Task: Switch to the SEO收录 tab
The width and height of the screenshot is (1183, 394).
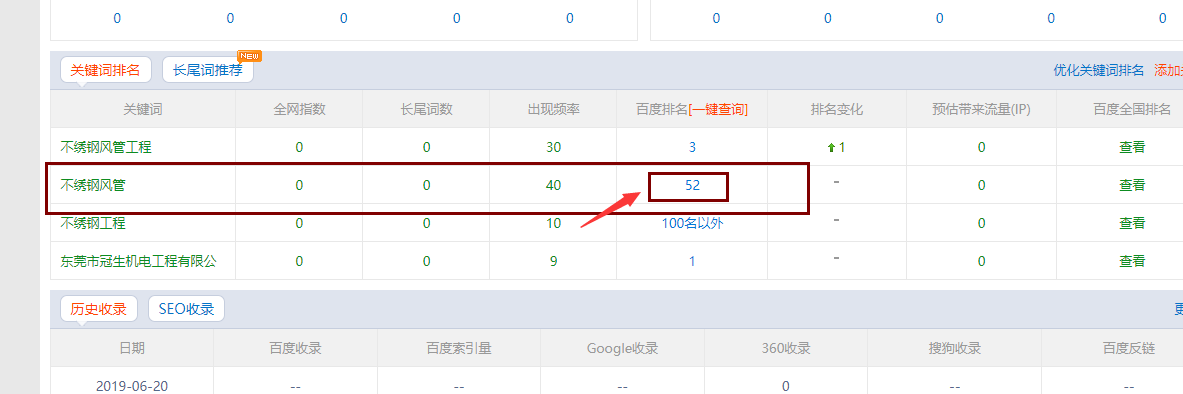Action: point(186,309)
